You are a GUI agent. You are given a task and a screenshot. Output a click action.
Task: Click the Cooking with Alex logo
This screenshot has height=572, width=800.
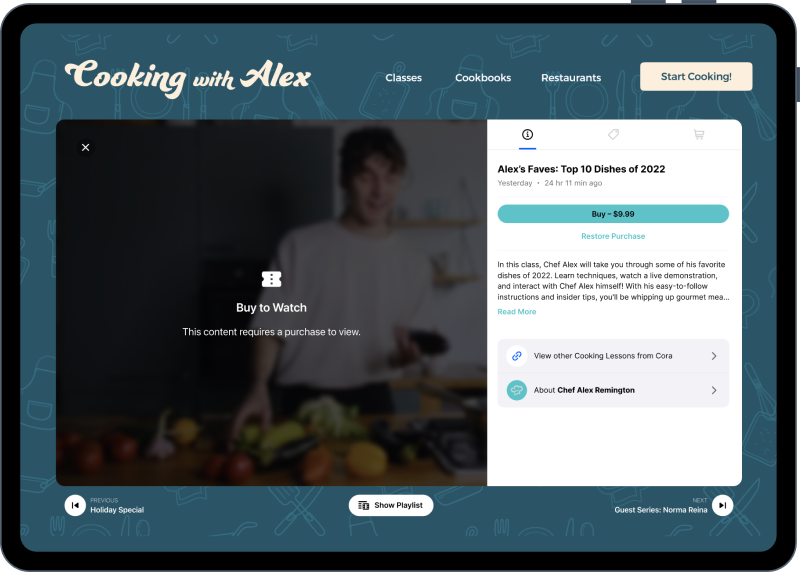point(187,78)
